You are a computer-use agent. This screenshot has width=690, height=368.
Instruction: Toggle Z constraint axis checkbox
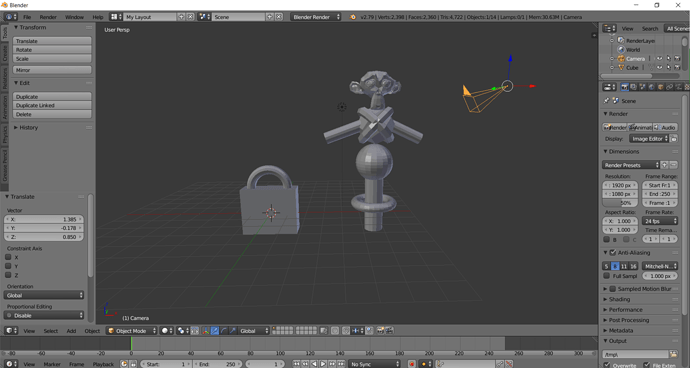tap(8, 275)
